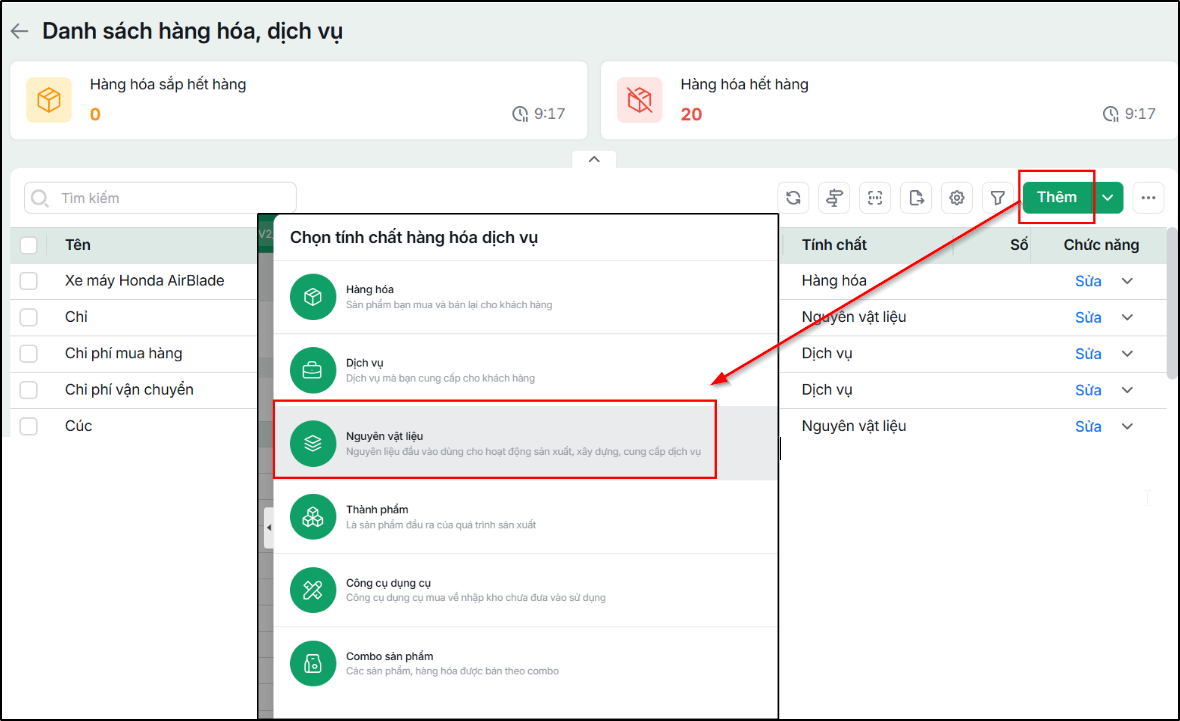Image resolution: width=1180 pixels, height=721 pixels.
Task: Click the clock icon in the low-stock card
Action: click(x=520, y=114)
